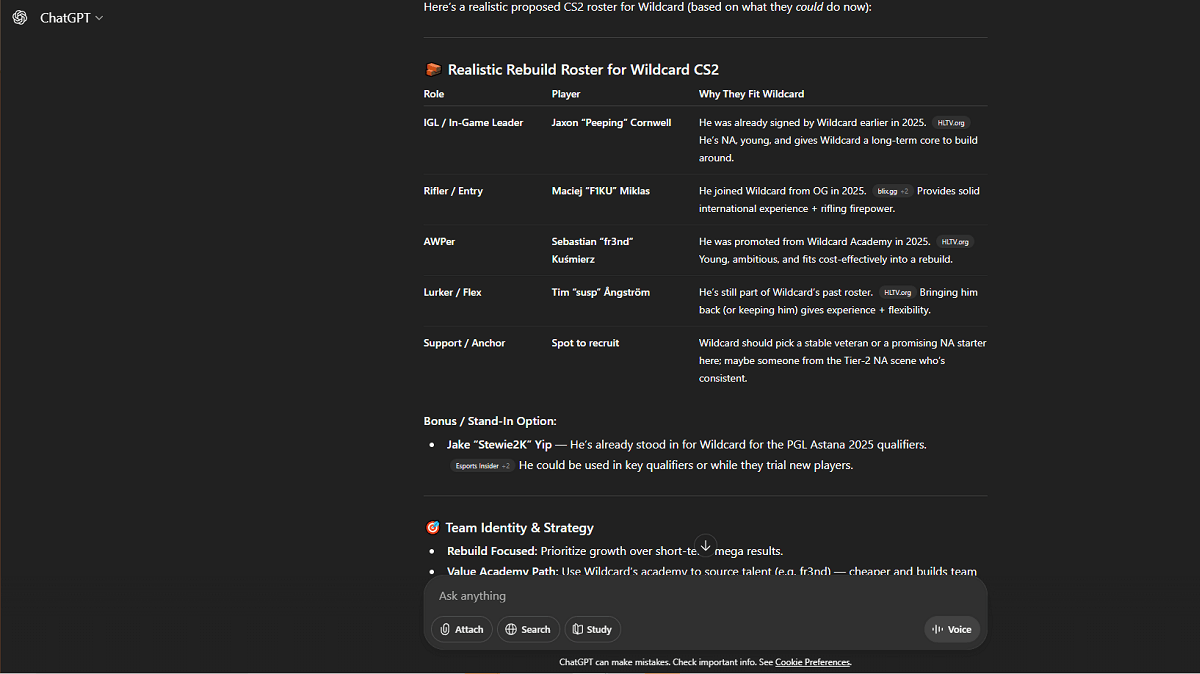This screenshot has height=674, width=1200.
Task: Focus the Ask anything input field
Action: [705, 596]
